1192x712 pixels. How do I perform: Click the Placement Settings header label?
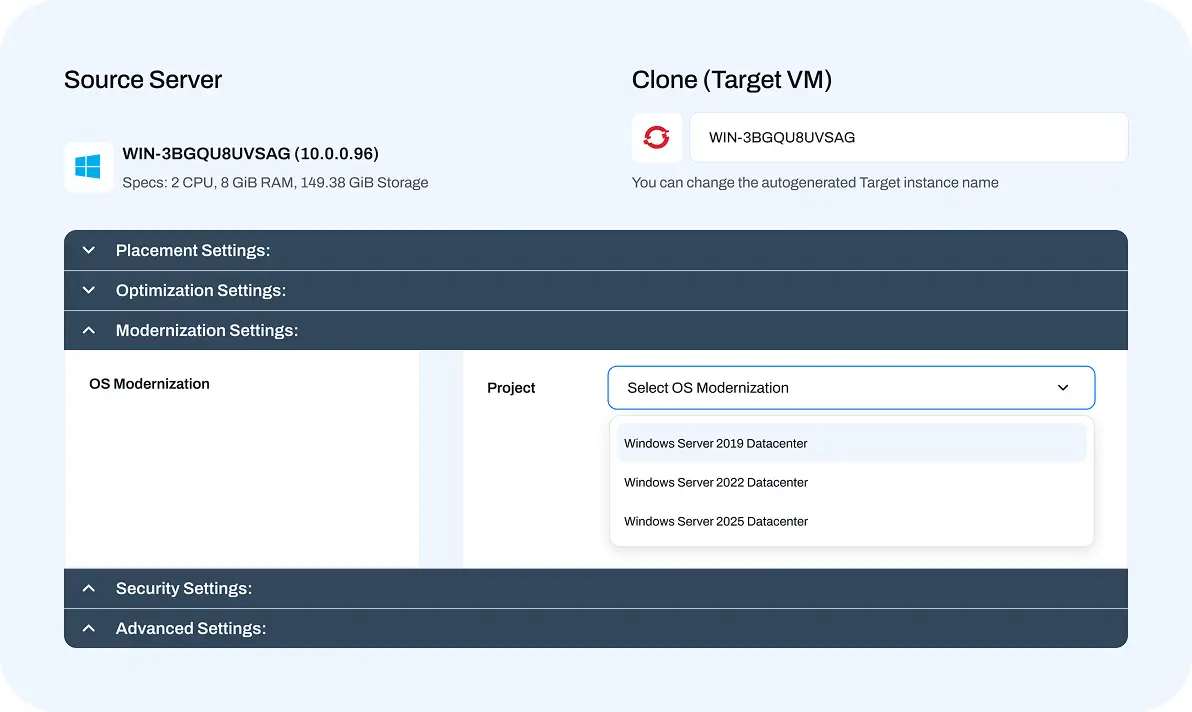tap(192, 250)
